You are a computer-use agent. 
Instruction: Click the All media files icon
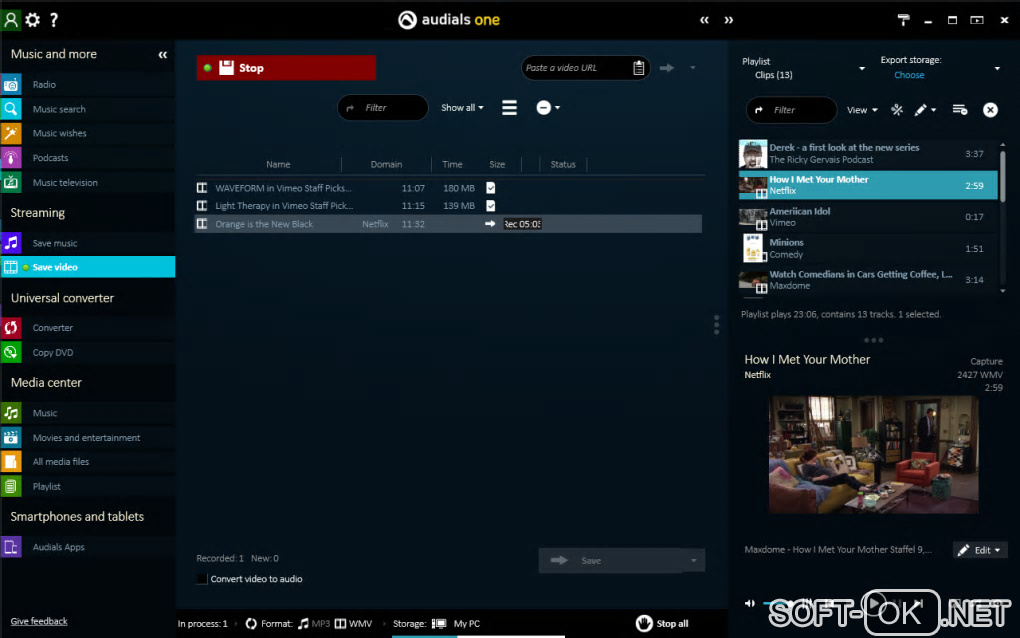click(x=11, y=462)
